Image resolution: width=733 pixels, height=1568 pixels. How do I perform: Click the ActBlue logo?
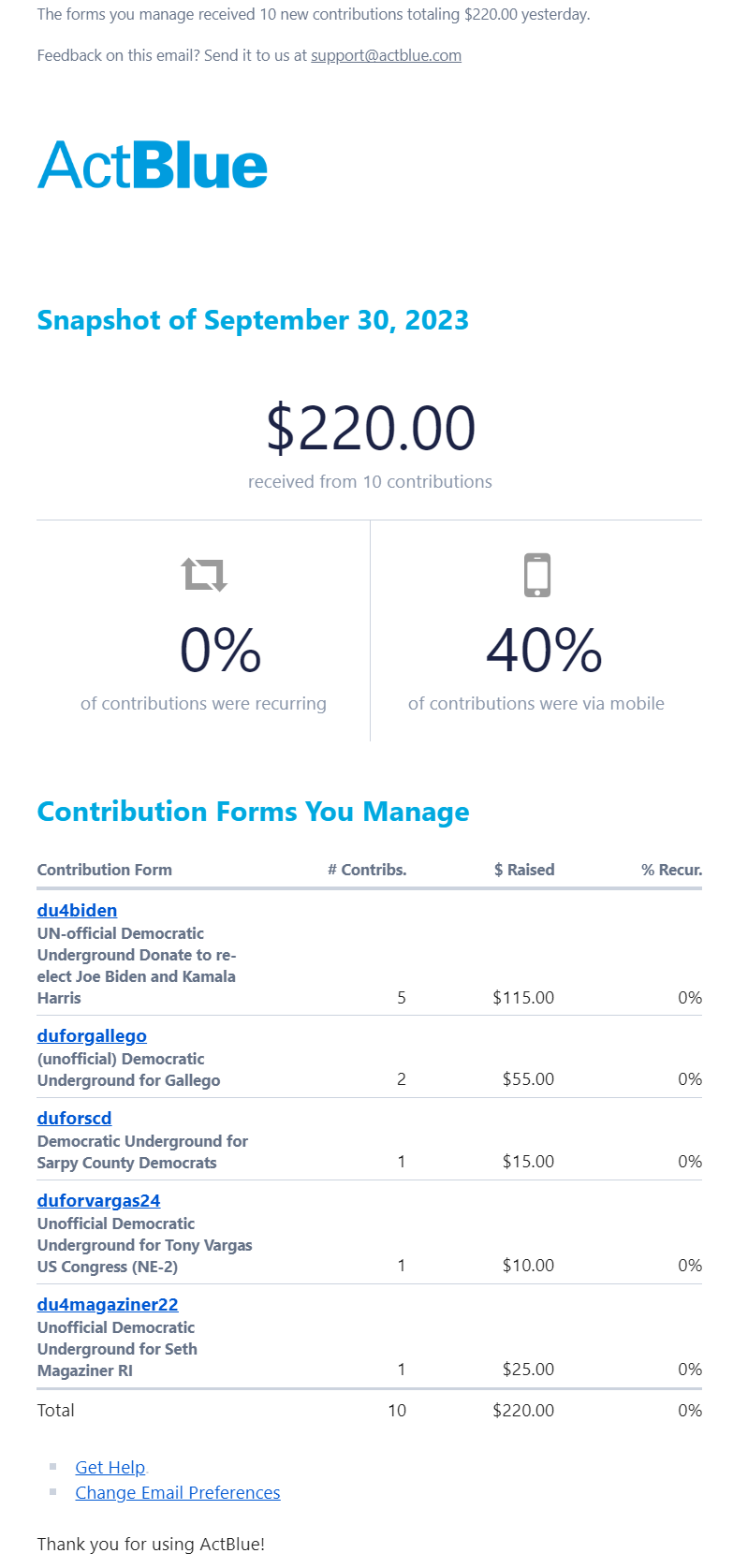point(153,165)
